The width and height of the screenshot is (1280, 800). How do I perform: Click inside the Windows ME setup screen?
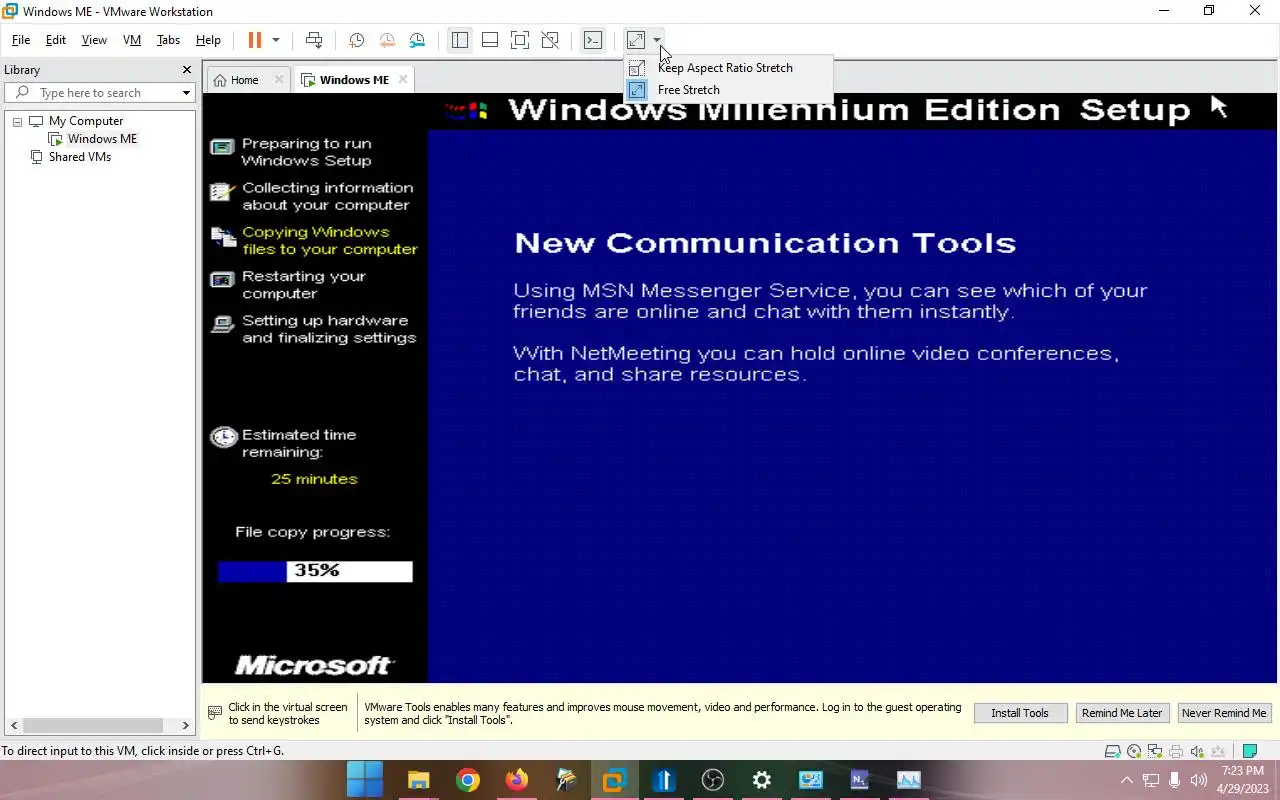click(740, 389)
